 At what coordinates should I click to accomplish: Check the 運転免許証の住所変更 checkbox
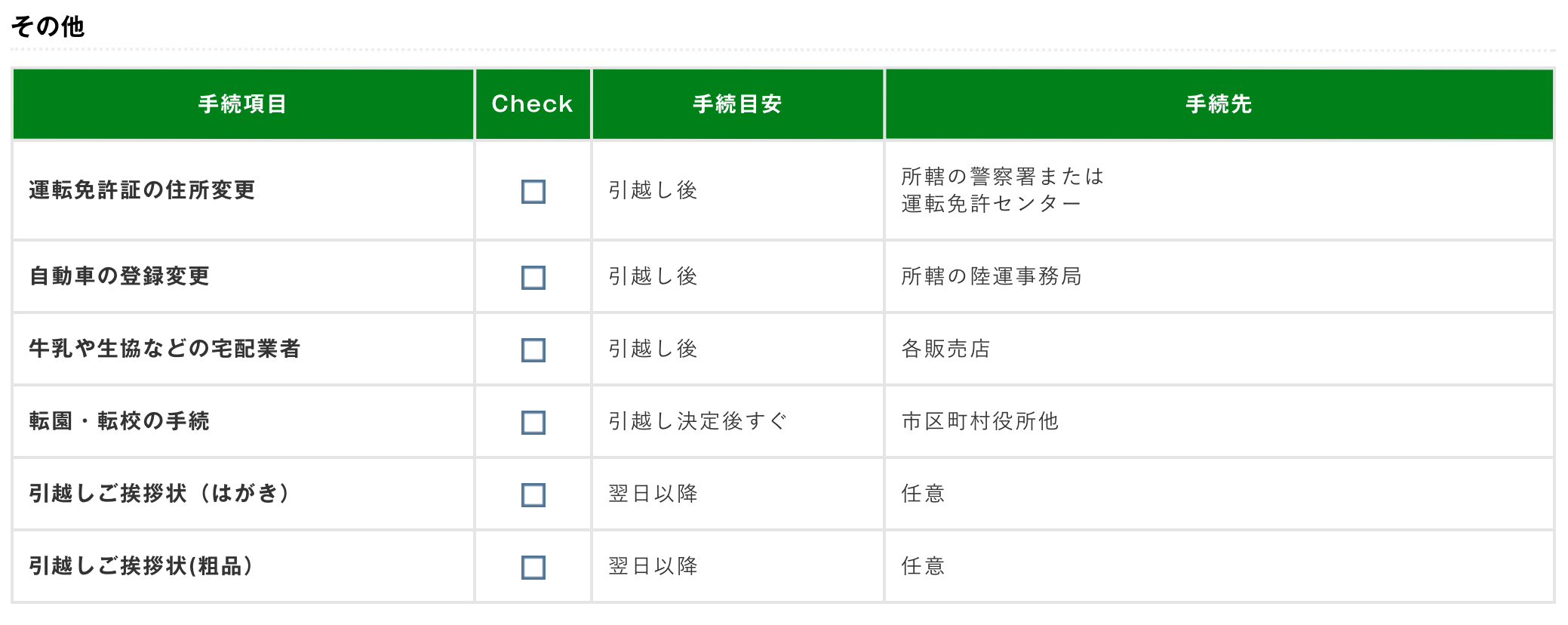coord(533,192)
